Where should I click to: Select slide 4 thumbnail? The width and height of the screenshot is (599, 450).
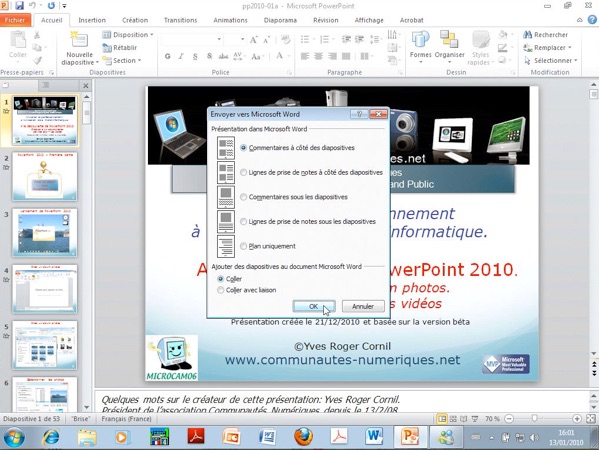[x=45, y=289]
